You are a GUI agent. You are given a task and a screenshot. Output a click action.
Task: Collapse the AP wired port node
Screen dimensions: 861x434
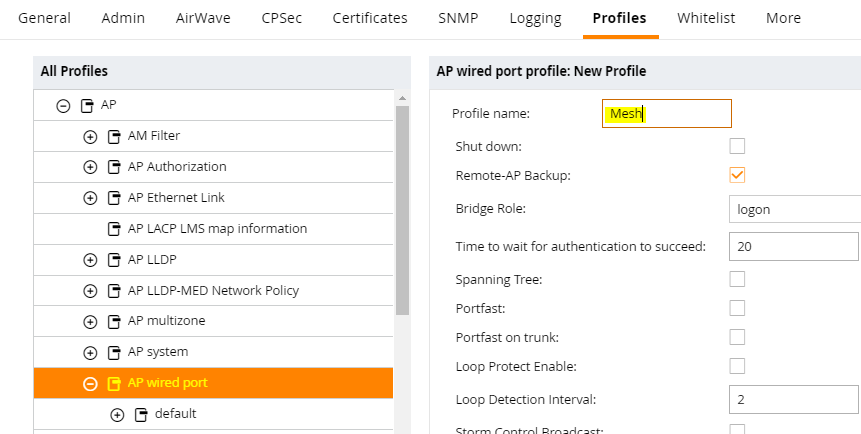[x=90, y=383]
